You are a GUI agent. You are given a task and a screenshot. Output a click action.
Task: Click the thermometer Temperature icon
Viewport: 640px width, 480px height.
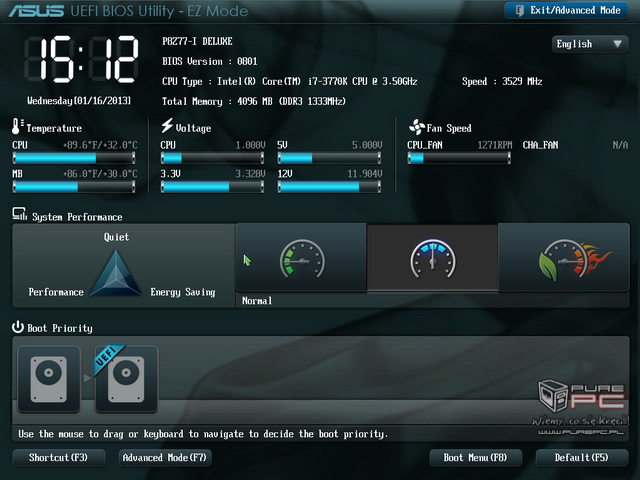[x=17, y=127]
